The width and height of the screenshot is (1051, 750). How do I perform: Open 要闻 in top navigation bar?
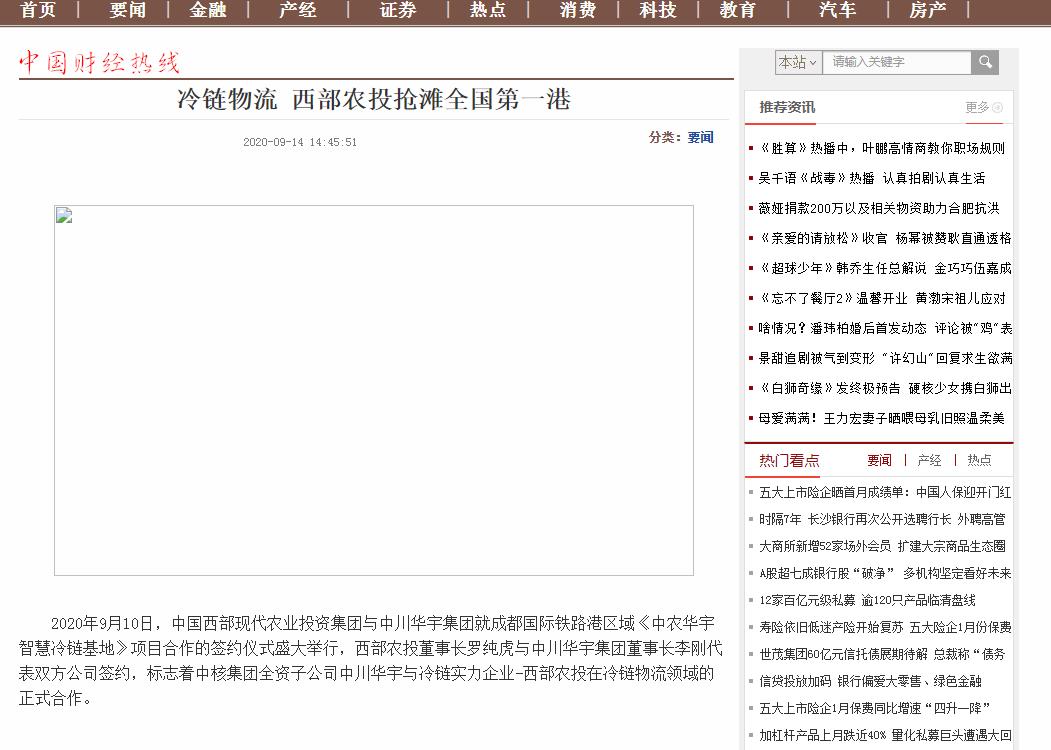(x=127, y=10)
